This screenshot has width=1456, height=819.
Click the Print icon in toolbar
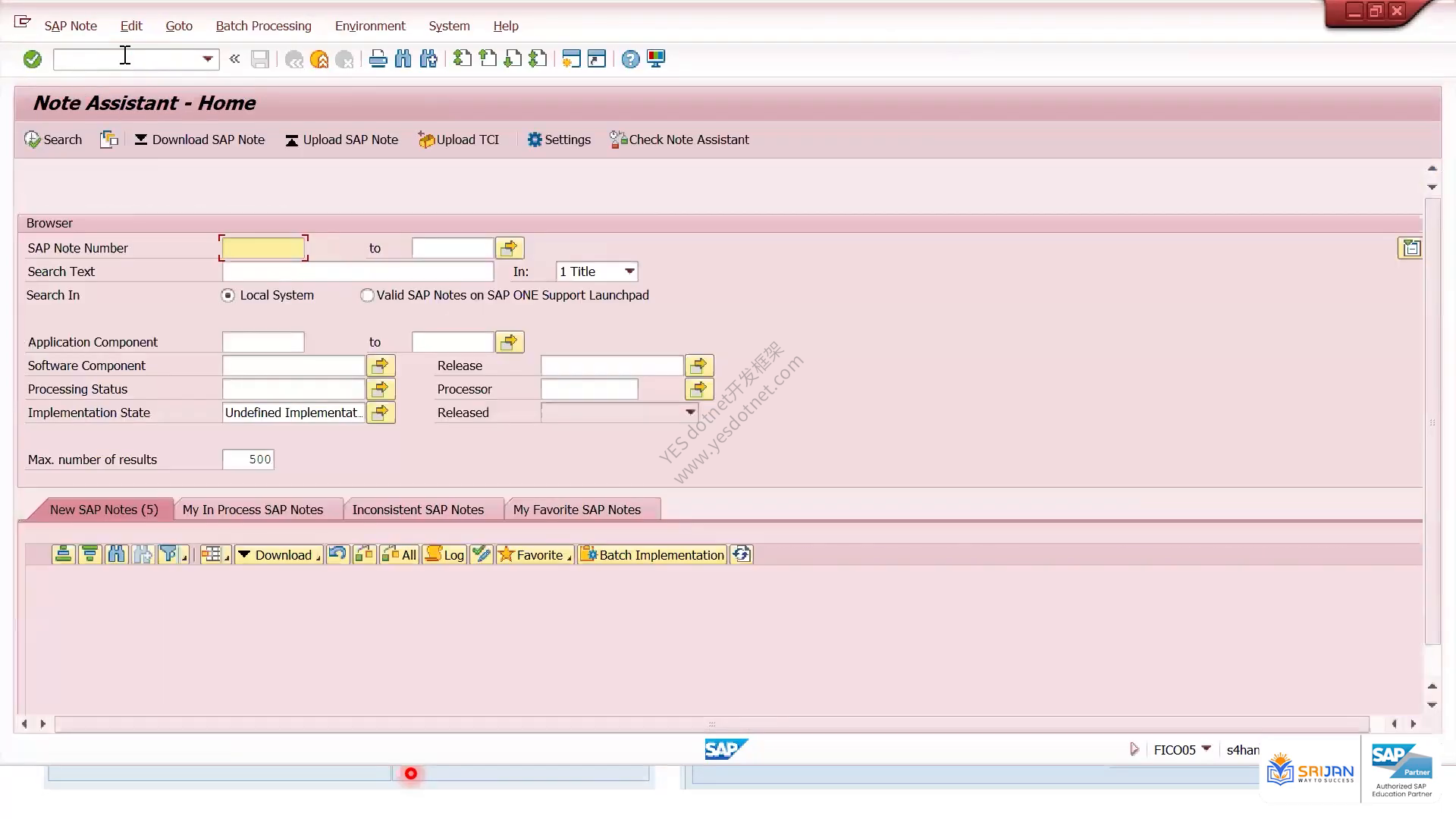(378, 59)
